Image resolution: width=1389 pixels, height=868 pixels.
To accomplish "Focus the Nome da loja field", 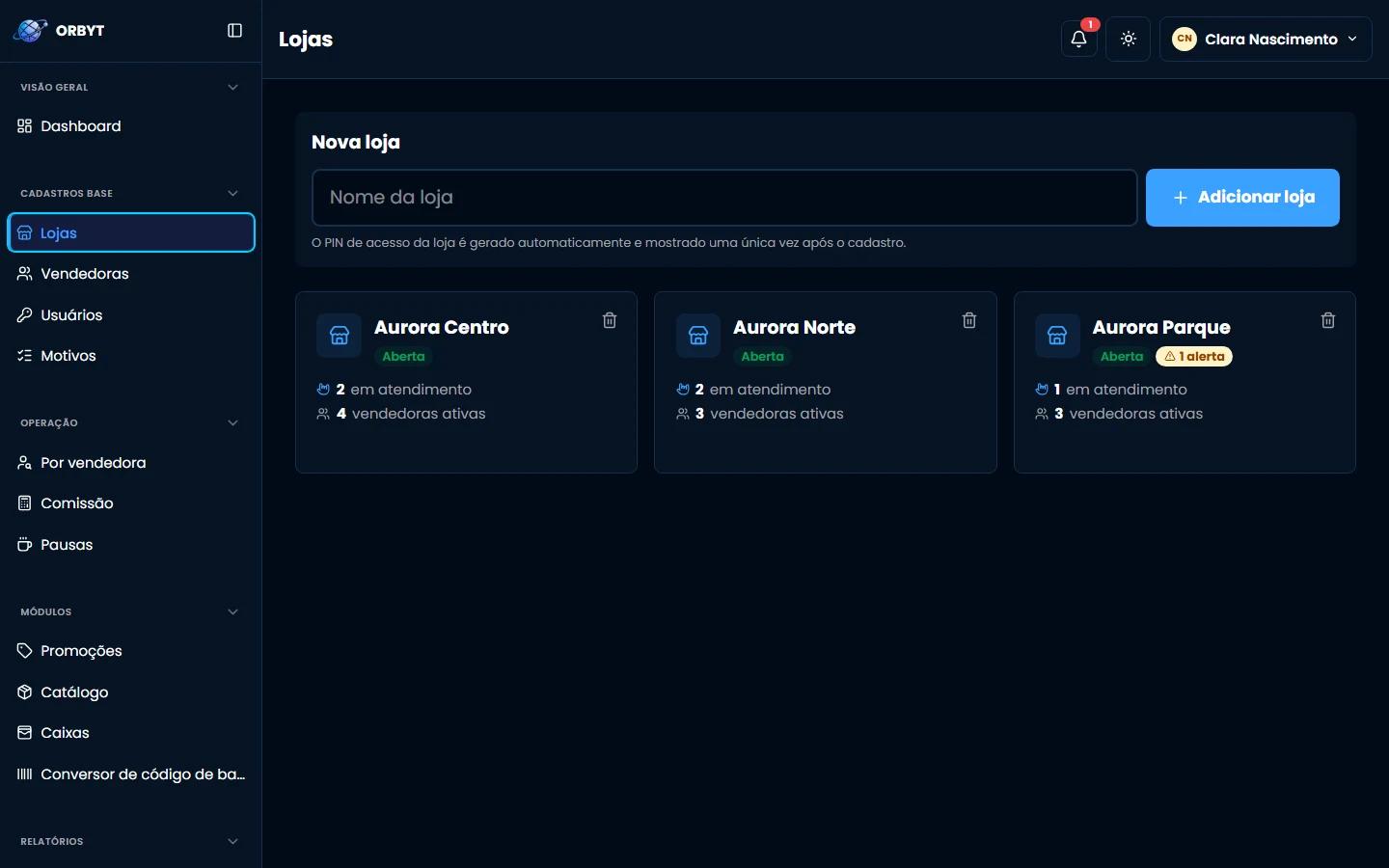I will point(724,198).
